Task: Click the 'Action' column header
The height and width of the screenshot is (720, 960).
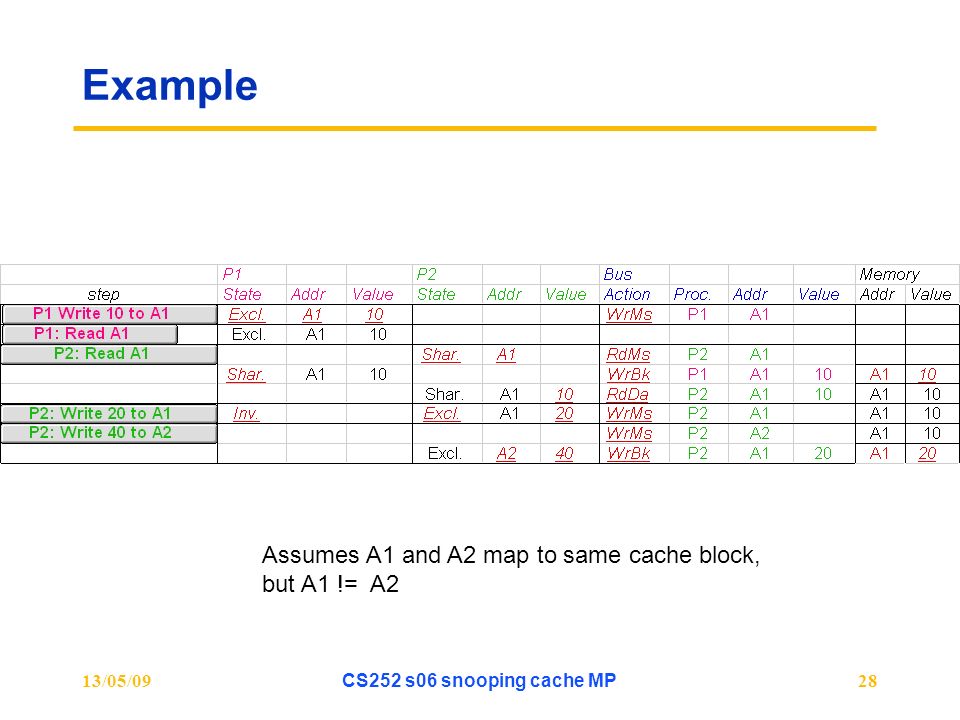Action: (627, 294)
